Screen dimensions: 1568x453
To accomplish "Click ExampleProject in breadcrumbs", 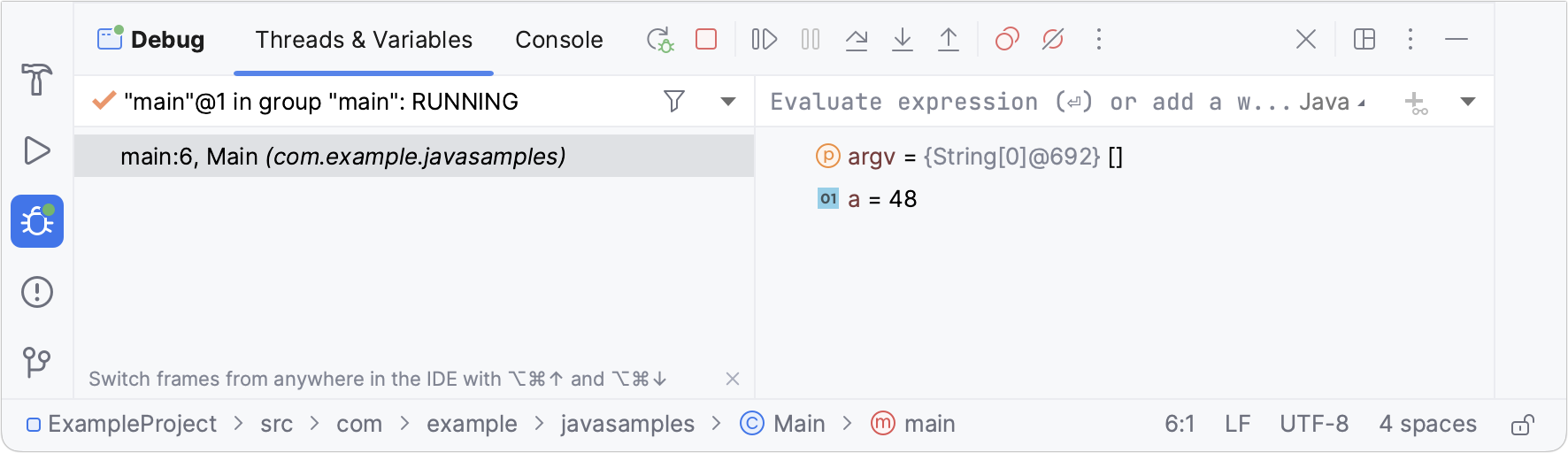I will pyautogui.click(x=121, y=424).
